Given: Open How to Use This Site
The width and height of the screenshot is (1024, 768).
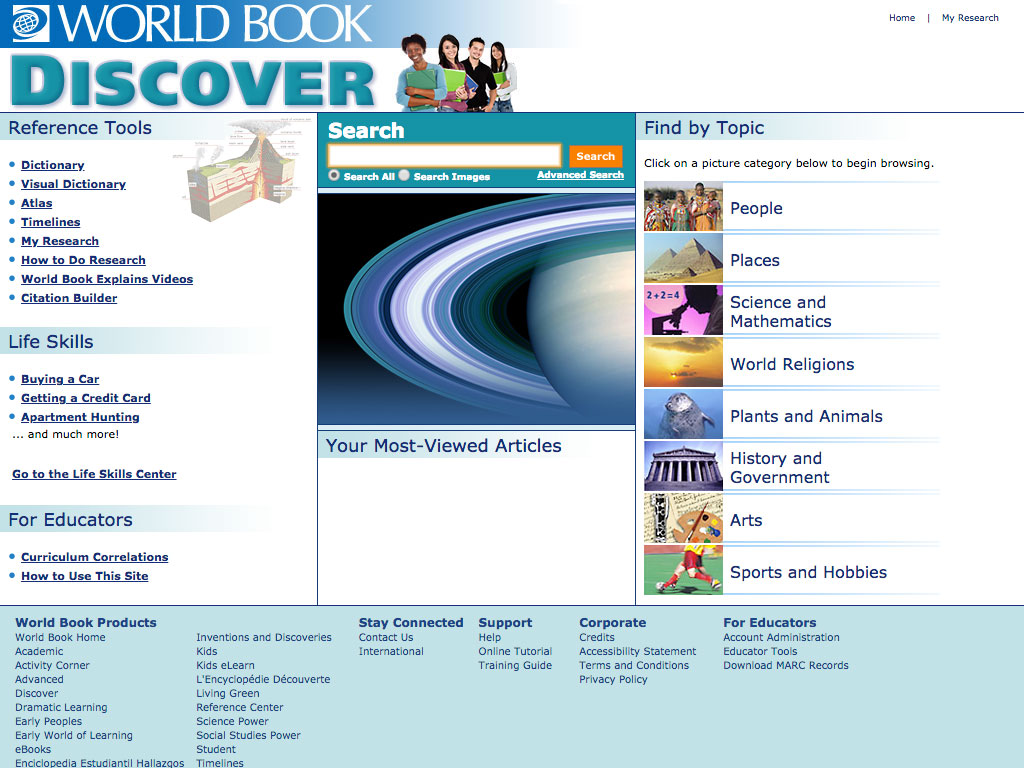Looking at the screenshot, I should (84, 576).
